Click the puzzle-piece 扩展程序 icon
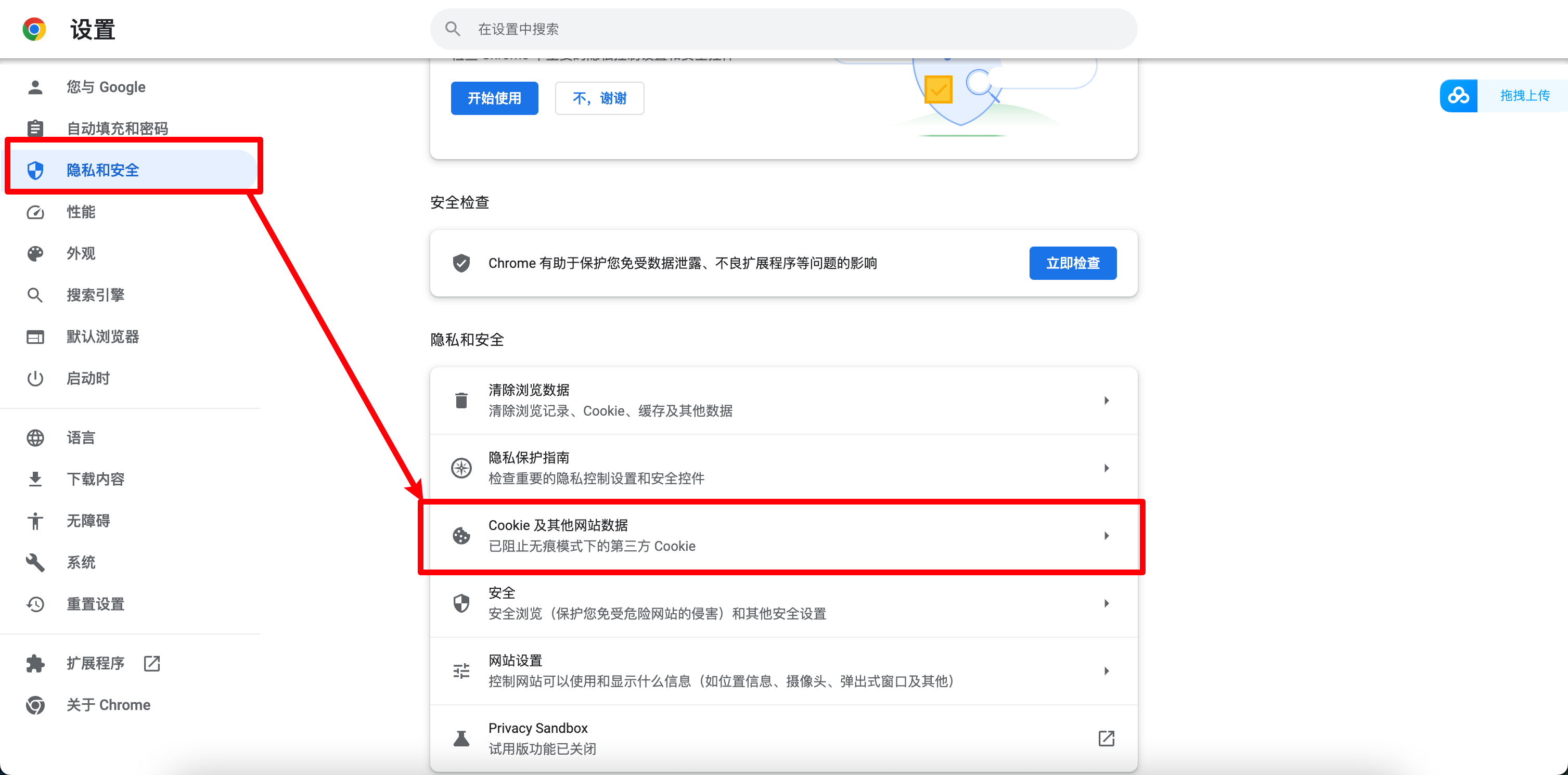Viewport: 1568px width, 775px height. [x=35, y=663]
